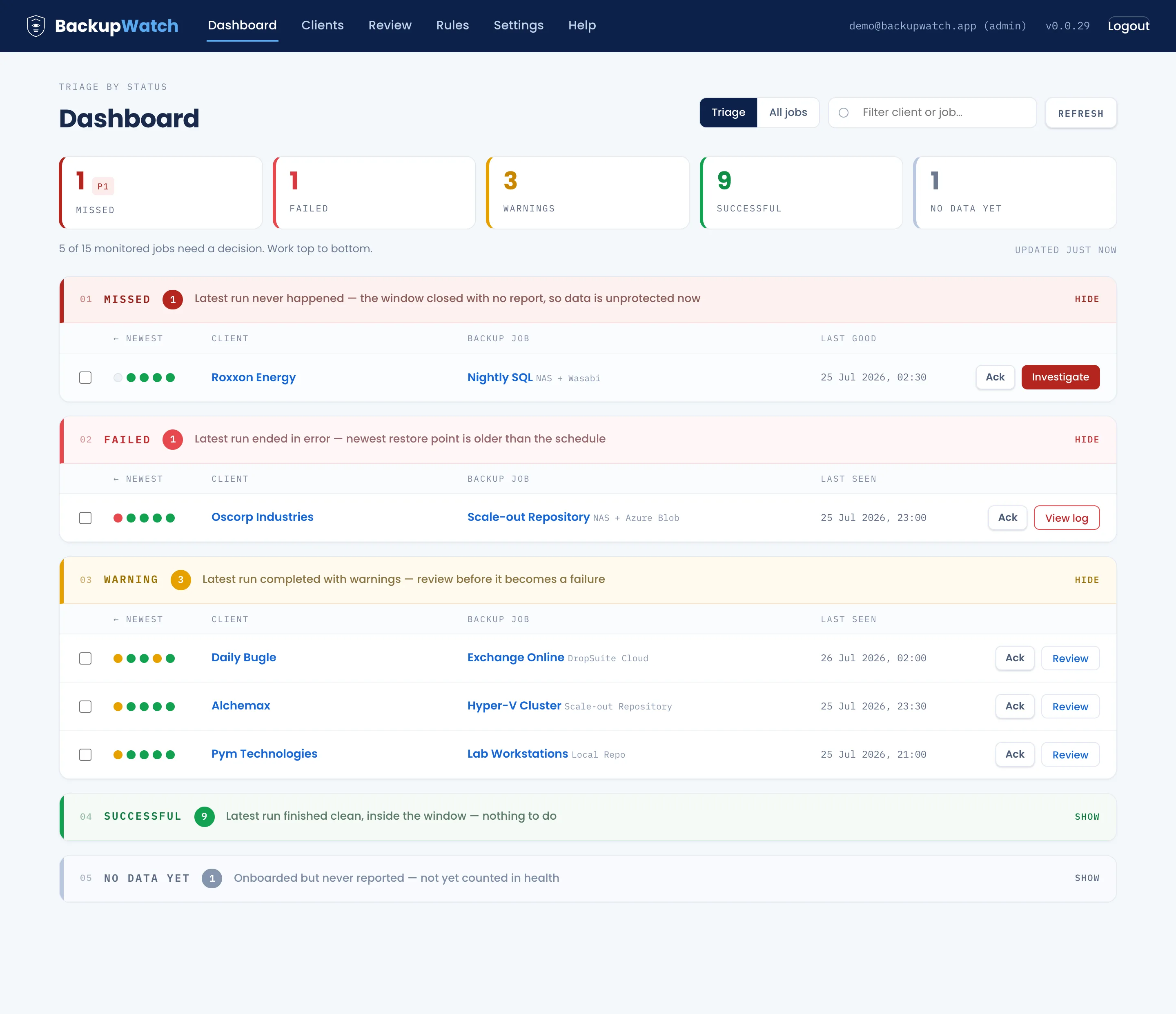Screen dimensions: 1176x1014
Task: Collapse the Failed section with HIDE
Action: [1086, 439]
